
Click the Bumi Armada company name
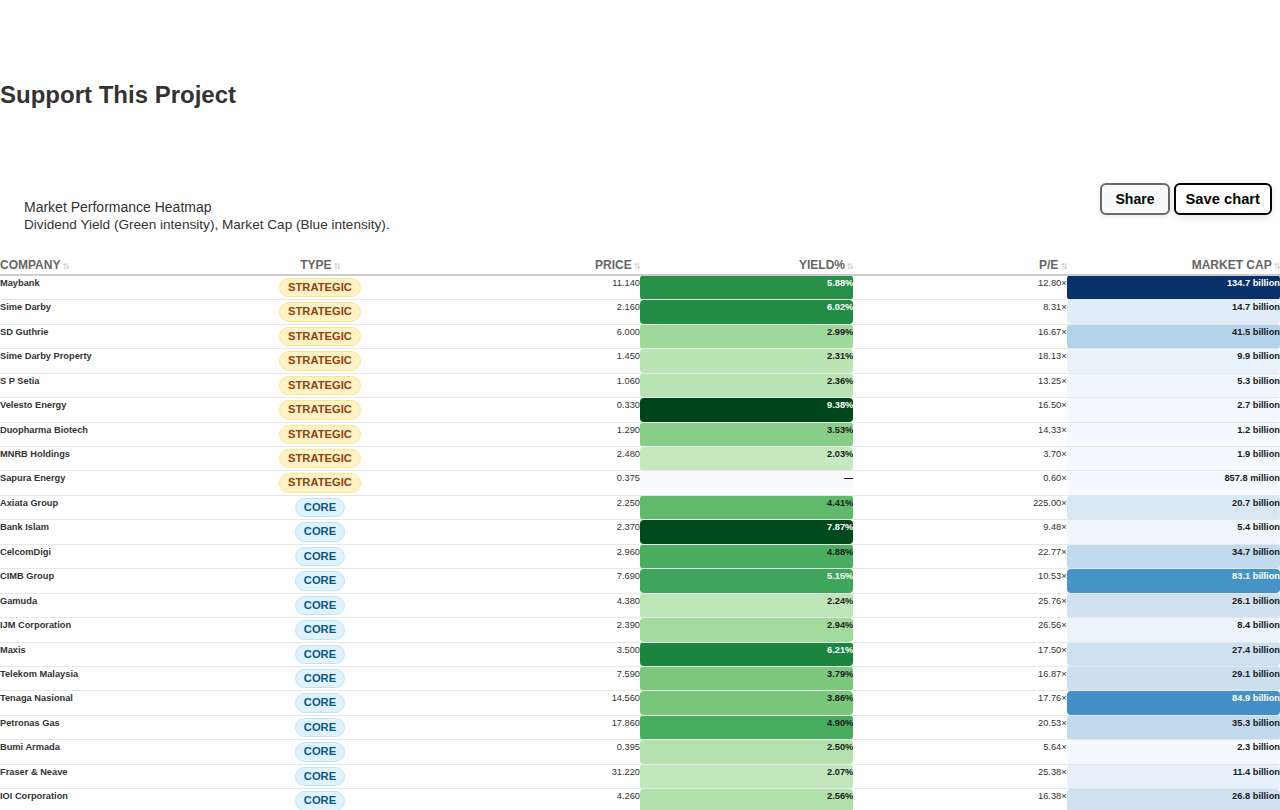(x=30, y=747)
